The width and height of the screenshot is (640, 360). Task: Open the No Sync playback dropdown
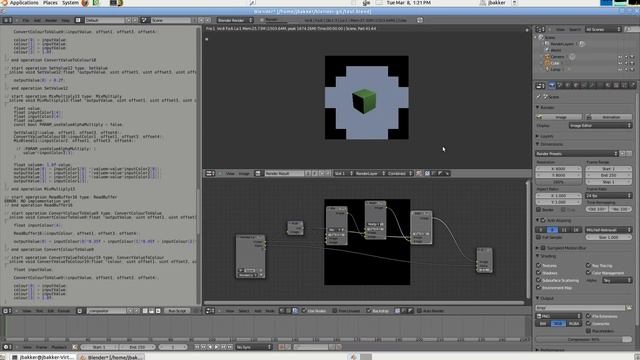coord(253,347)
